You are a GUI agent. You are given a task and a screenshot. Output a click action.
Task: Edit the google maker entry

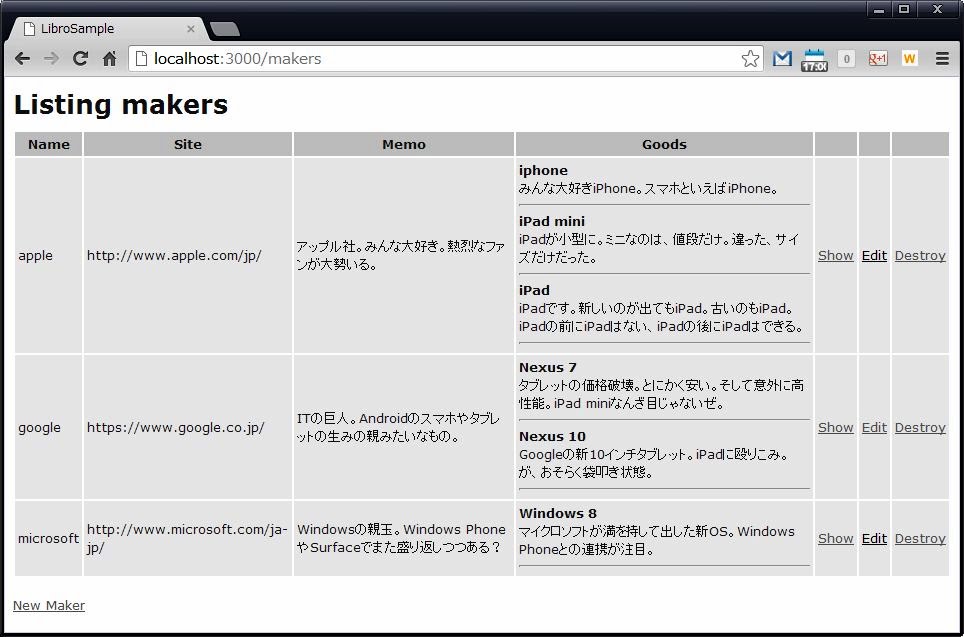coord(874,427)
